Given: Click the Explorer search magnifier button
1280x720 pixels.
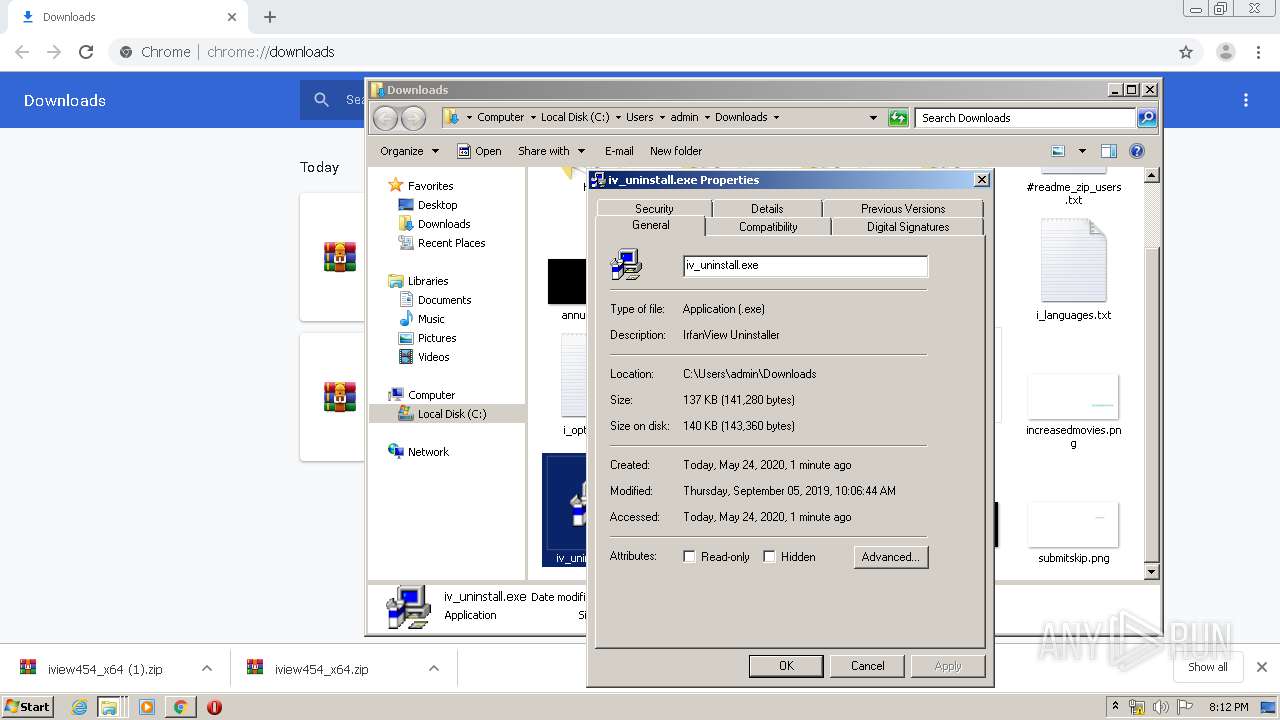Looking at the screenshot, I should coord(1147,118).
